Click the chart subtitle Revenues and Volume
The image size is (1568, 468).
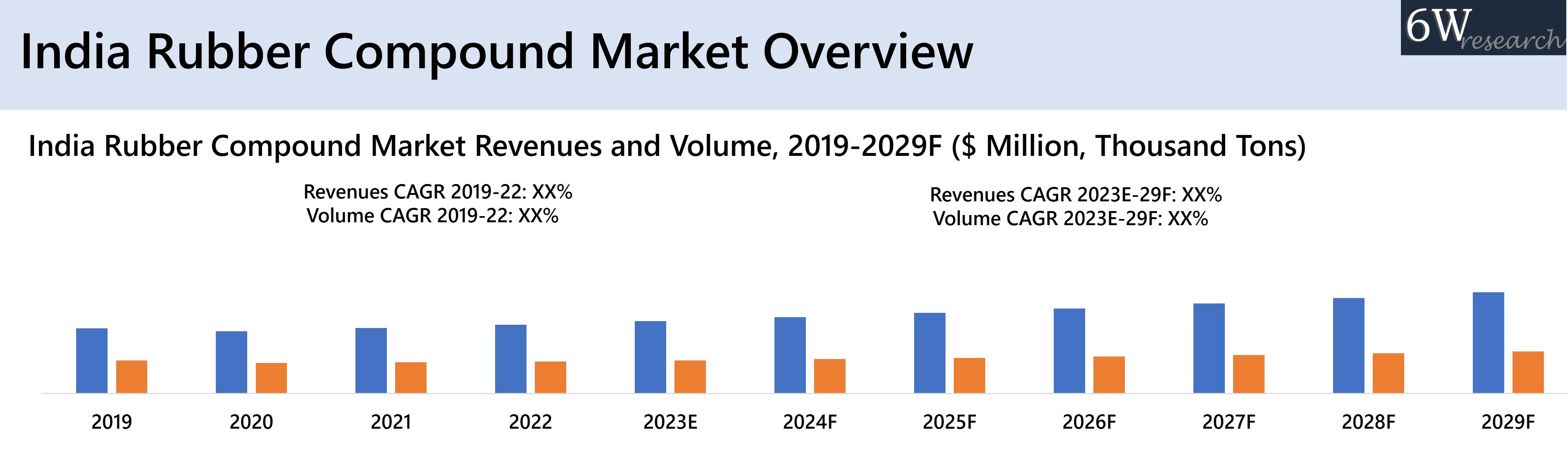[667, 146]
